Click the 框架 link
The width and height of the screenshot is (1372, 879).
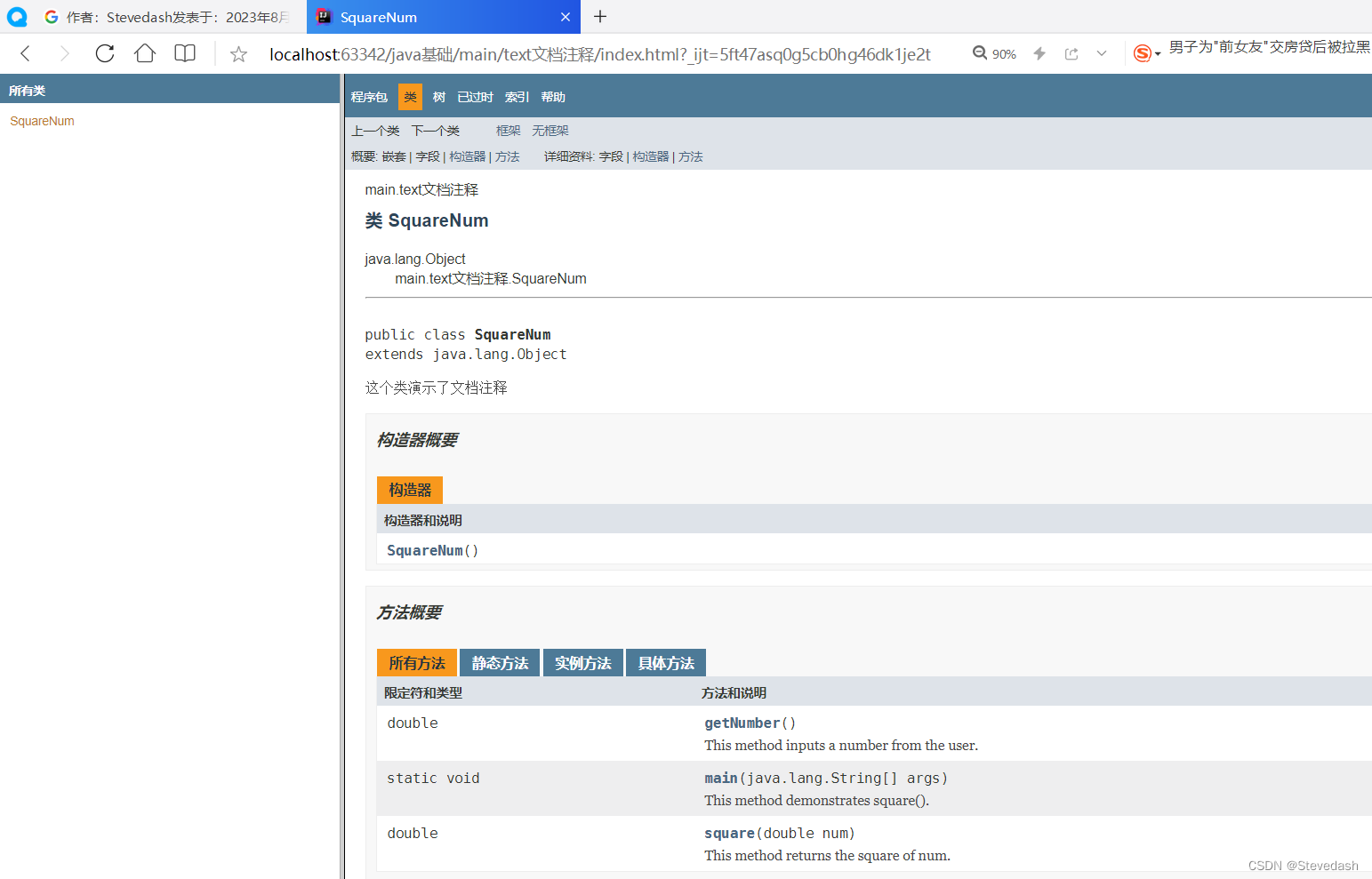(x=508, y=131)
